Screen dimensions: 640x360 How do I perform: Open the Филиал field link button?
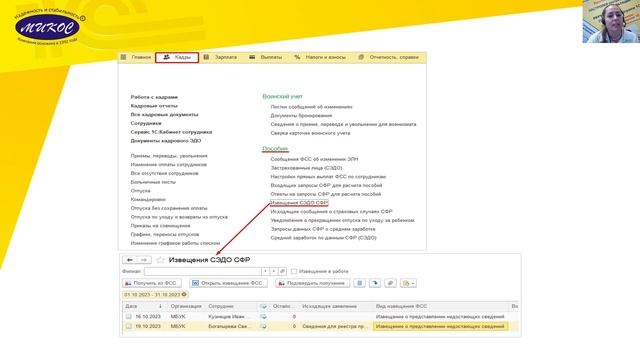click(x=282, y=271)
